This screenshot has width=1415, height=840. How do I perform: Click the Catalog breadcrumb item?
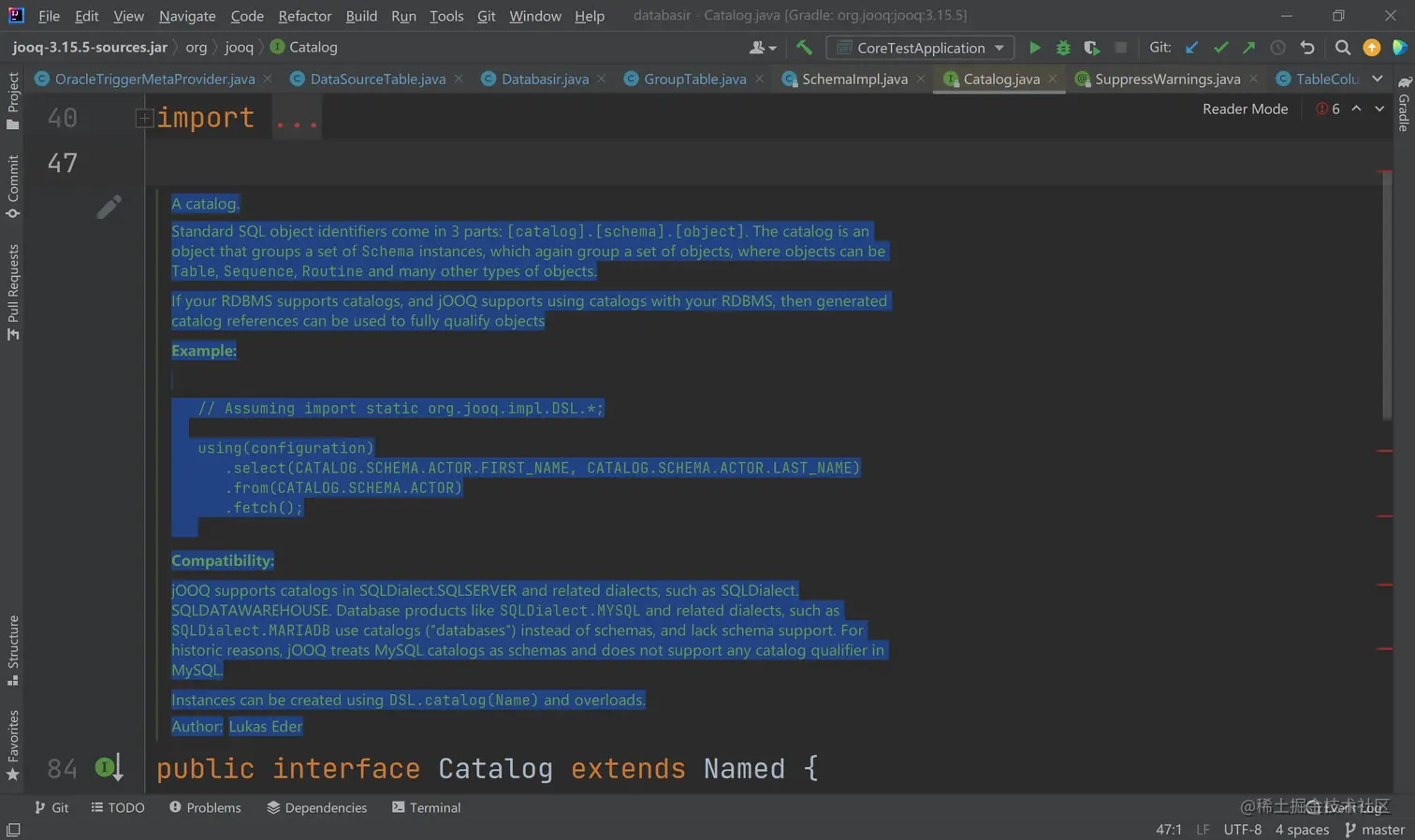click(x=304, y=48)
